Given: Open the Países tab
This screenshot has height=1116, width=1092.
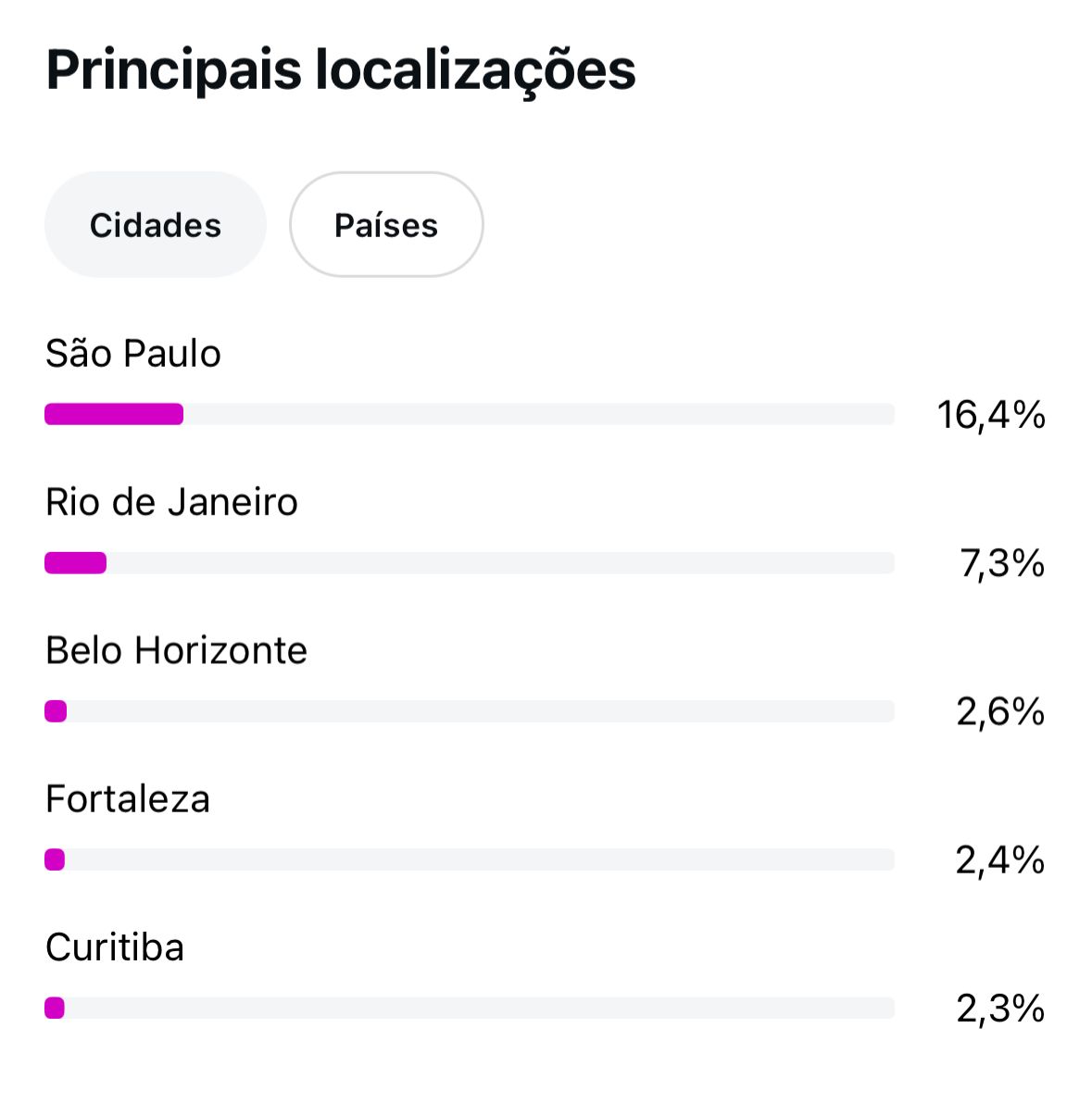Looking at the screenshot, I should pyautogui.click(x=386, y=225).
